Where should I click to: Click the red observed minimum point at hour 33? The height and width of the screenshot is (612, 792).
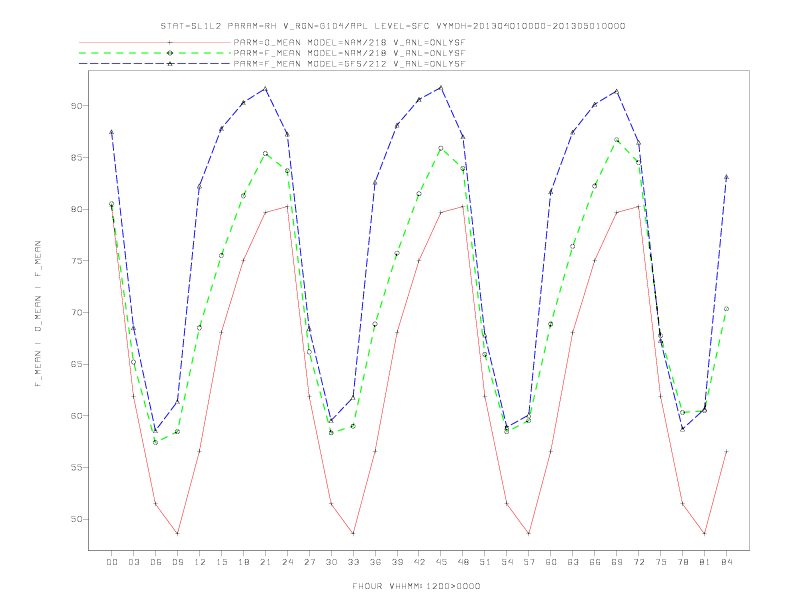353,533
